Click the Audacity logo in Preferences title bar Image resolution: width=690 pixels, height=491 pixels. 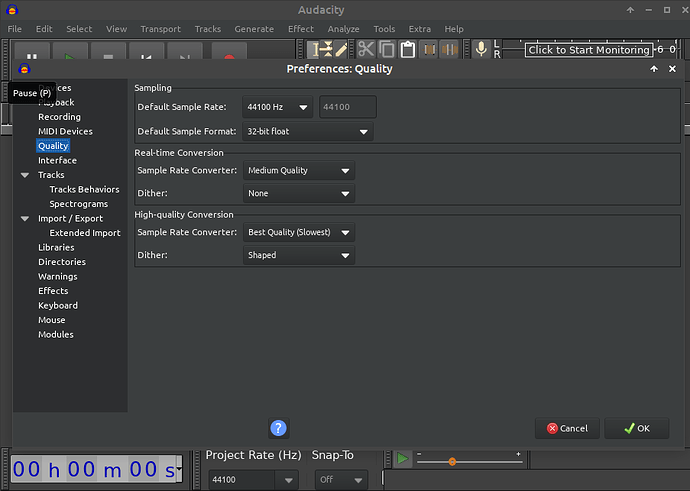[24, 69]
